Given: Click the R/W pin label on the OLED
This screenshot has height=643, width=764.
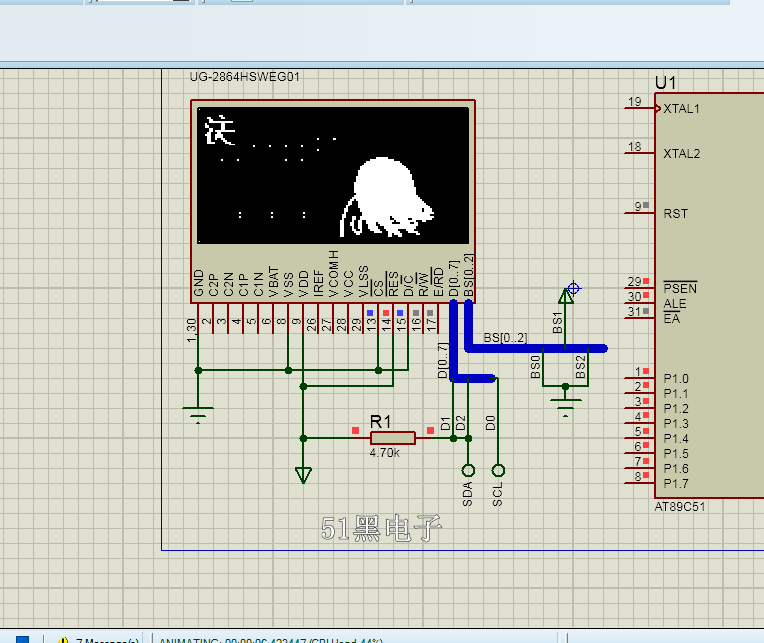Looking at the screenshot, I should [423, 284].
